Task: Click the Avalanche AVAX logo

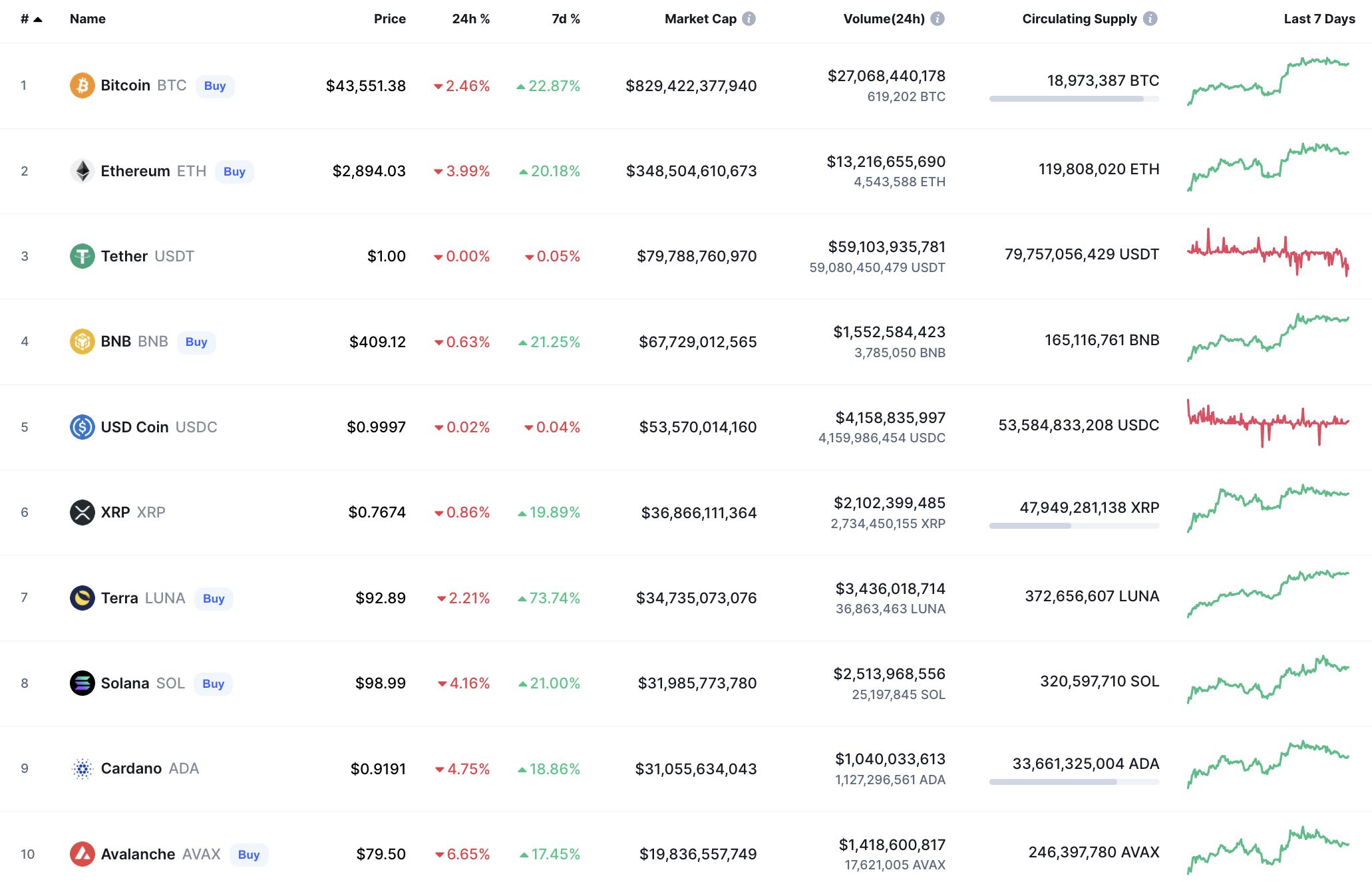Action: (81, 854)
